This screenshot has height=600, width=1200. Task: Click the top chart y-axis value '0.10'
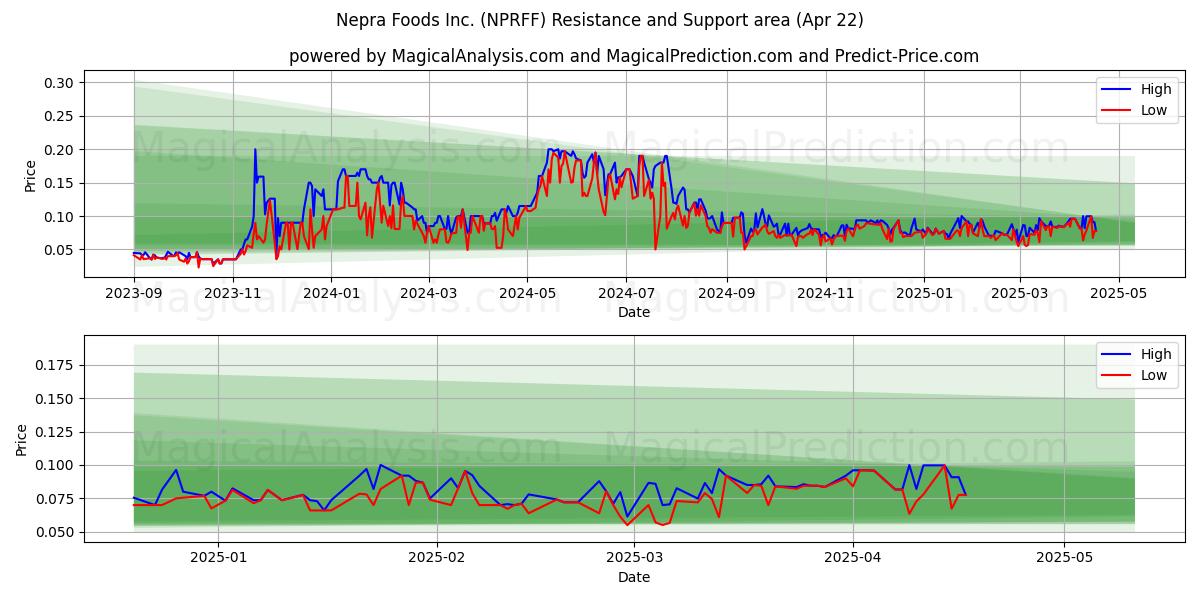(60, 217)
